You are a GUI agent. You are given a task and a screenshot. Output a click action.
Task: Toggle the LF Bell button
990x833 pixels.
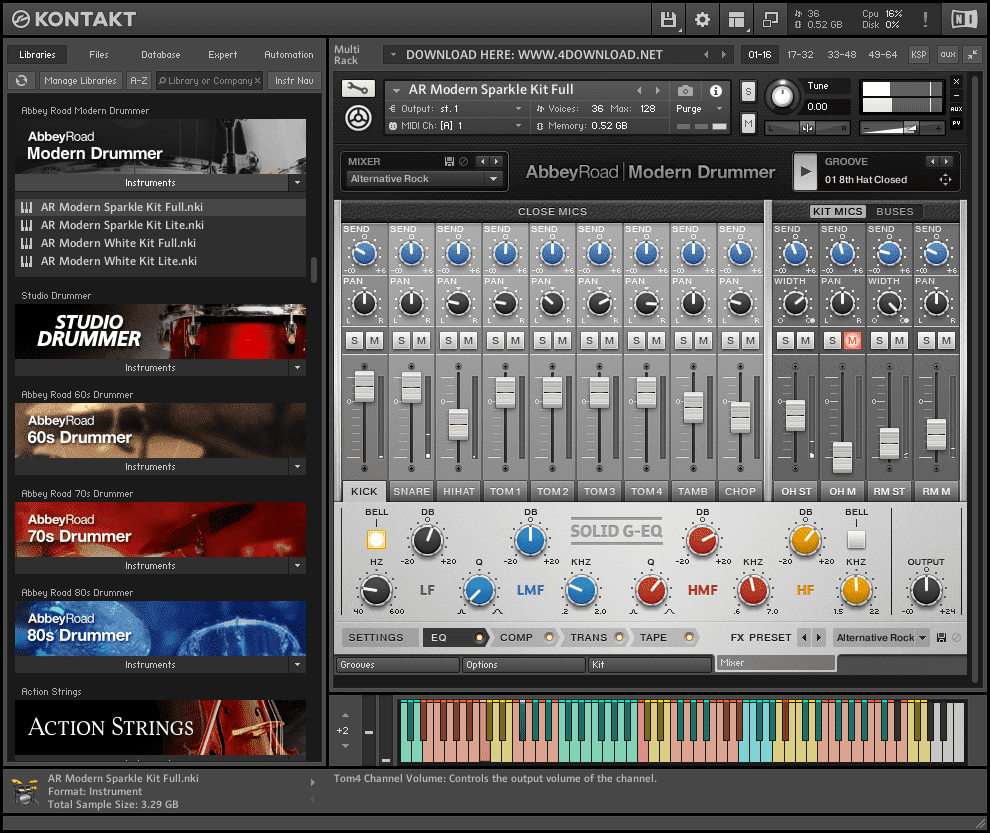376,540
